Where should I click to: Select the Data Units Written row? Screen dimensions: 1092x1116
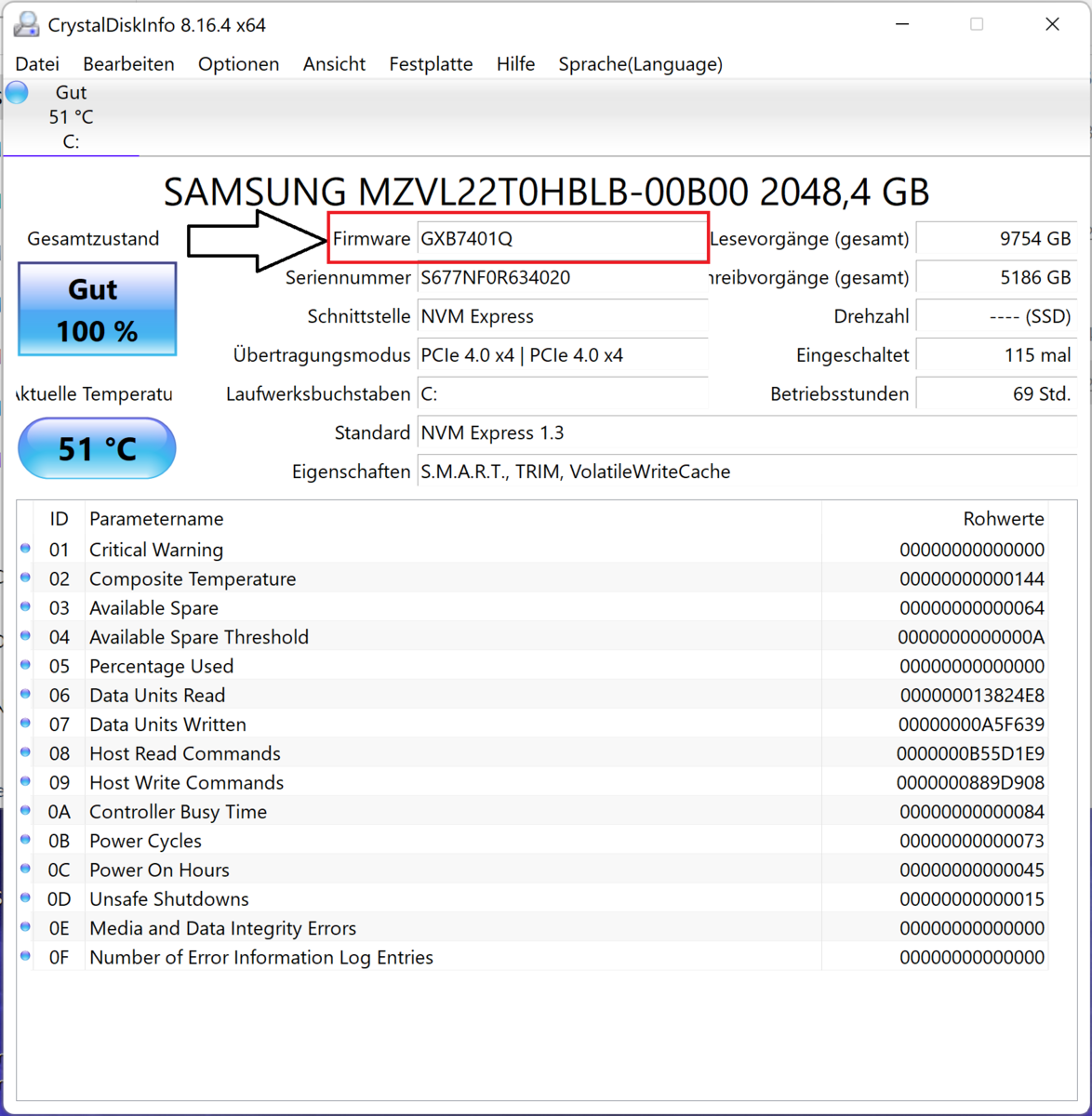point(532,724)
